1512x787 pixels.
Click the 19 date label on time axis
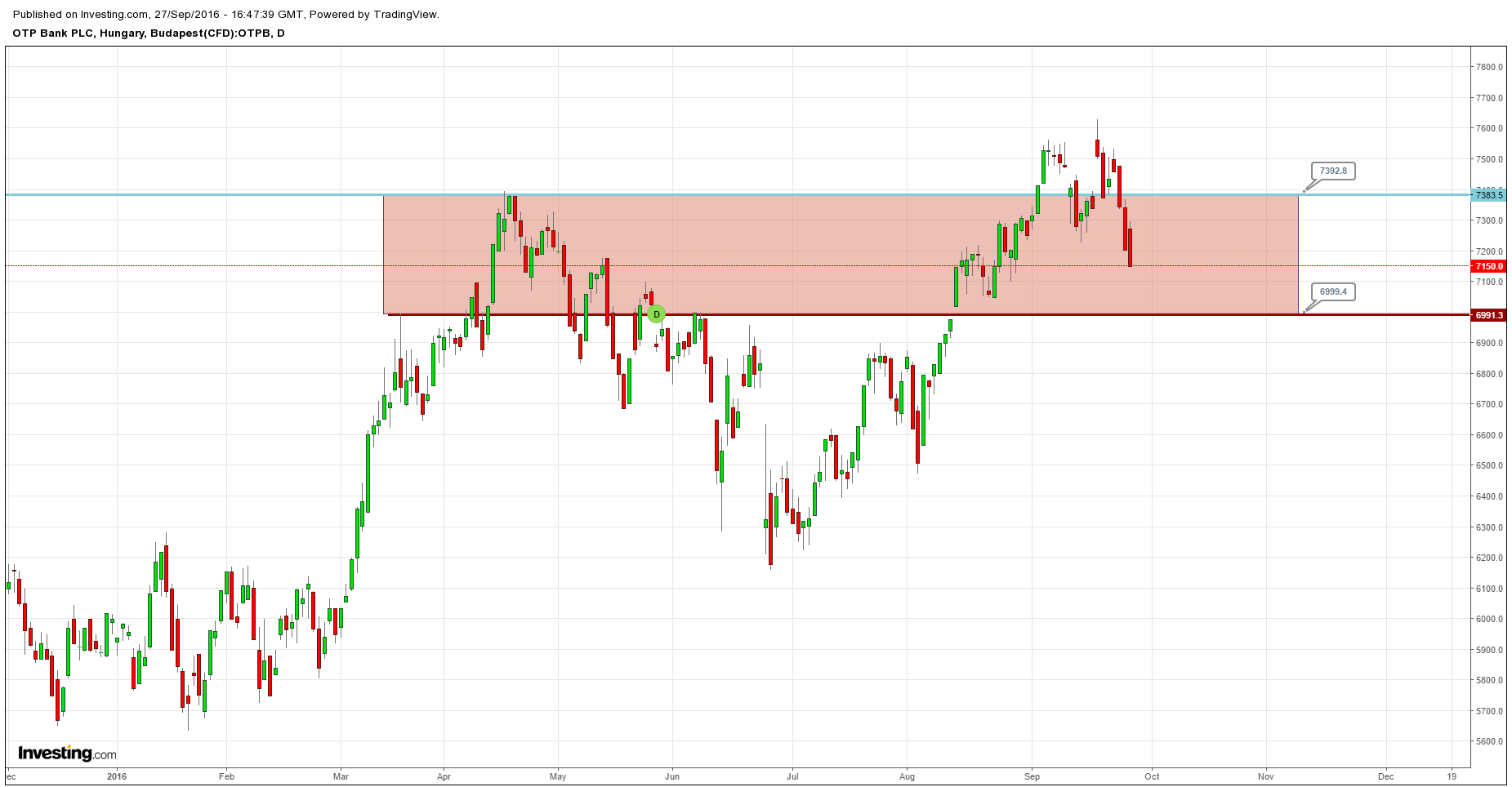(1452, 776)
